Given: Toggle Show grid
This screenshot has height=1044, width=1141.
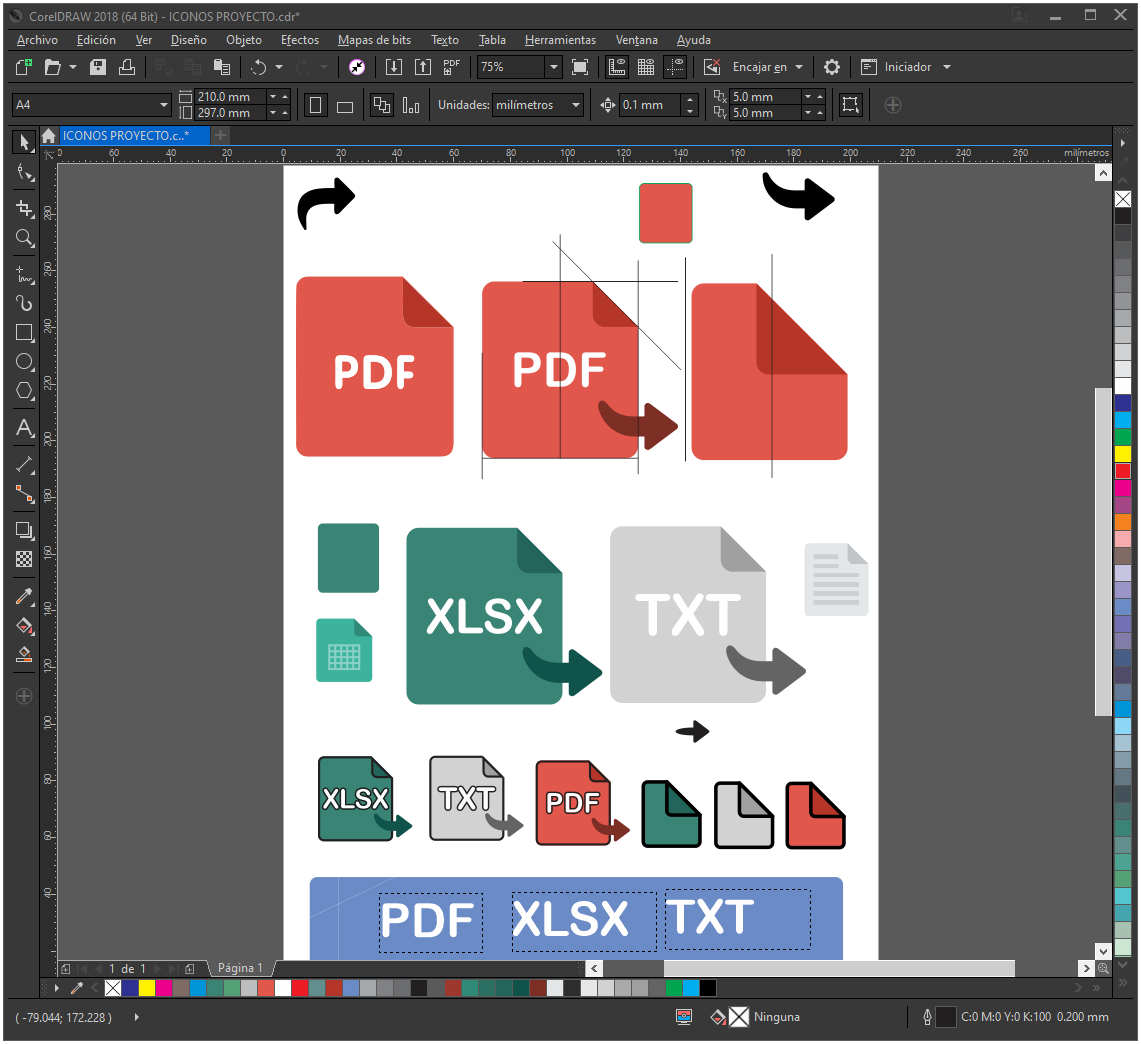Looking at the screenshot, I should (645, 67).
